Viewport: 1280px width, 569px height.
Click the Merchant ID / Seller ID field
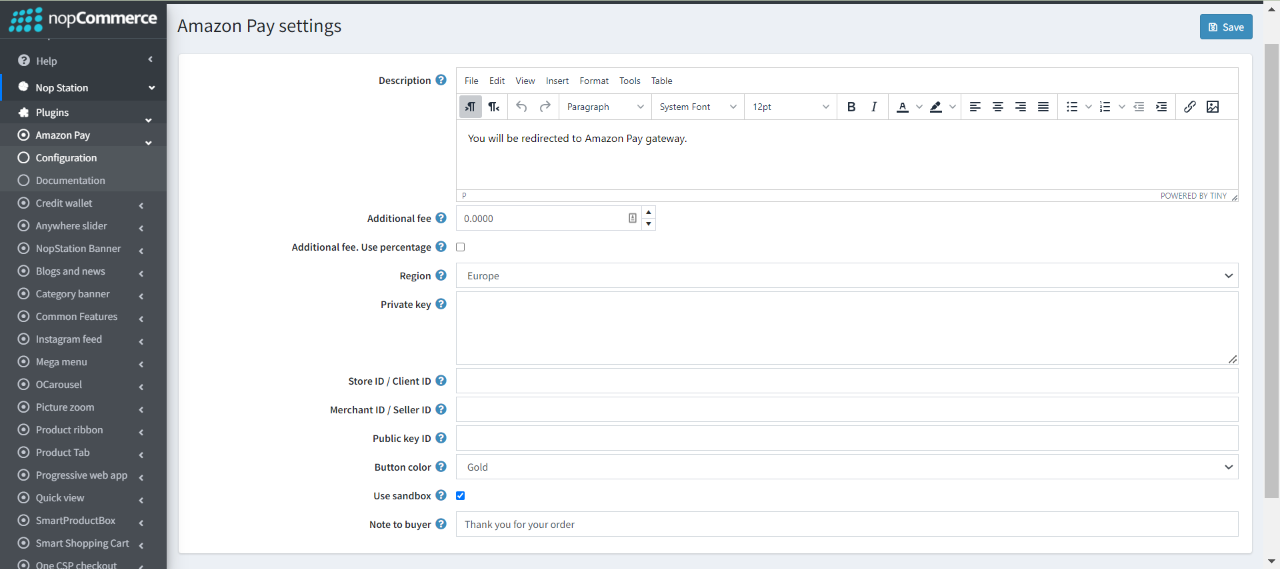(x=847, y=409)
